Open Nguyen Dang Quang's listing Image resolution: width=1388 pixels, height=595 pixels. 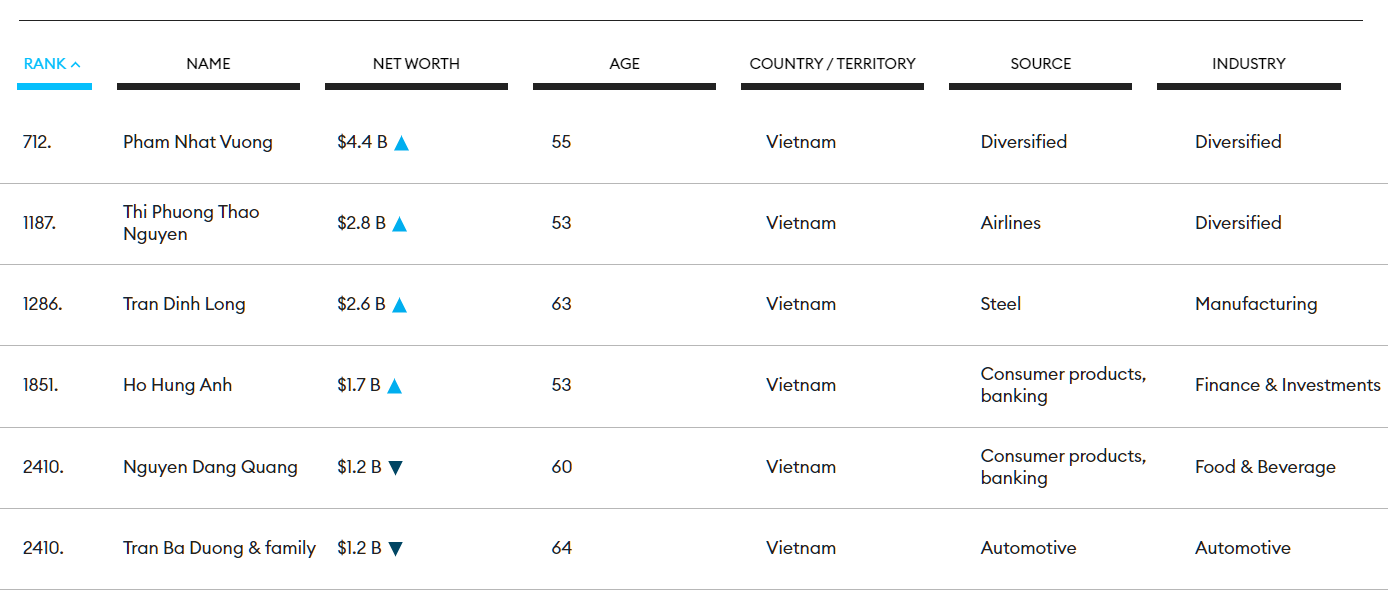[x=210, y=467]
